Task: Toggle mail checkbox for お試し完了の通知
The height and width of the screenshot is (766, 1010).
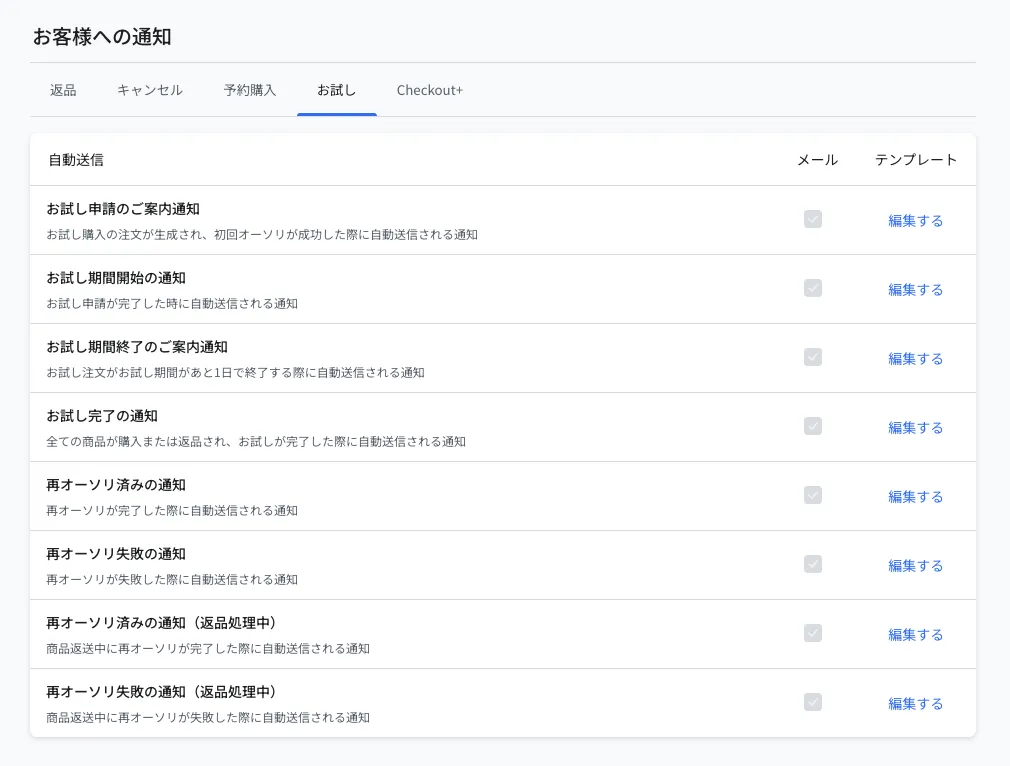Action: (x=813, y=426)
